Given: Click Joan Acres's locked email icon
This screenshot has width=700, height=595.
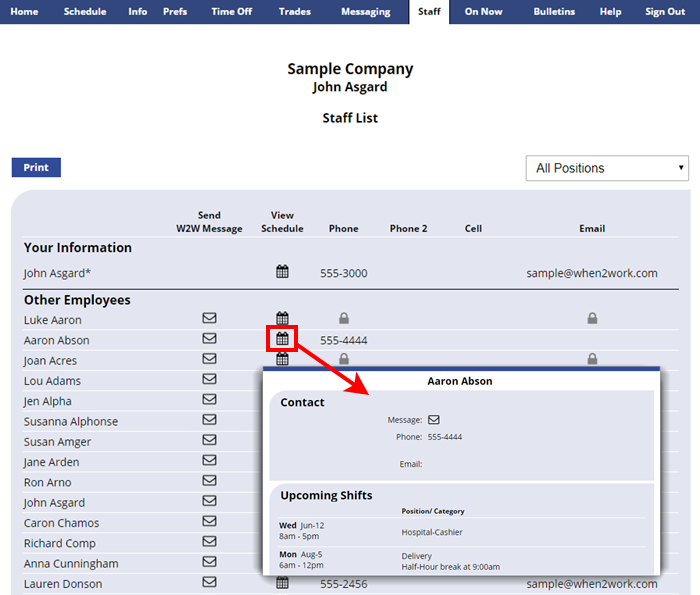Looking at the screenshot, I should [592, 359].
